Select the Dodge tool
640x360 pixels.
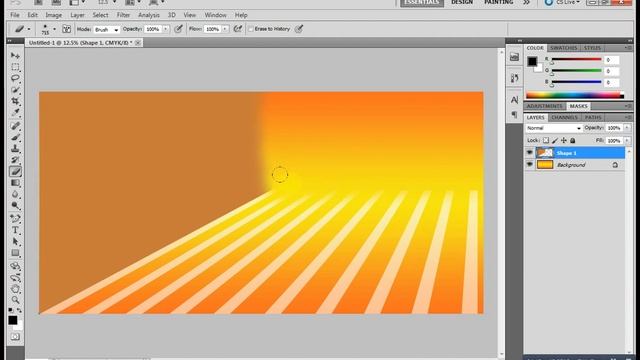pos(16,206)
